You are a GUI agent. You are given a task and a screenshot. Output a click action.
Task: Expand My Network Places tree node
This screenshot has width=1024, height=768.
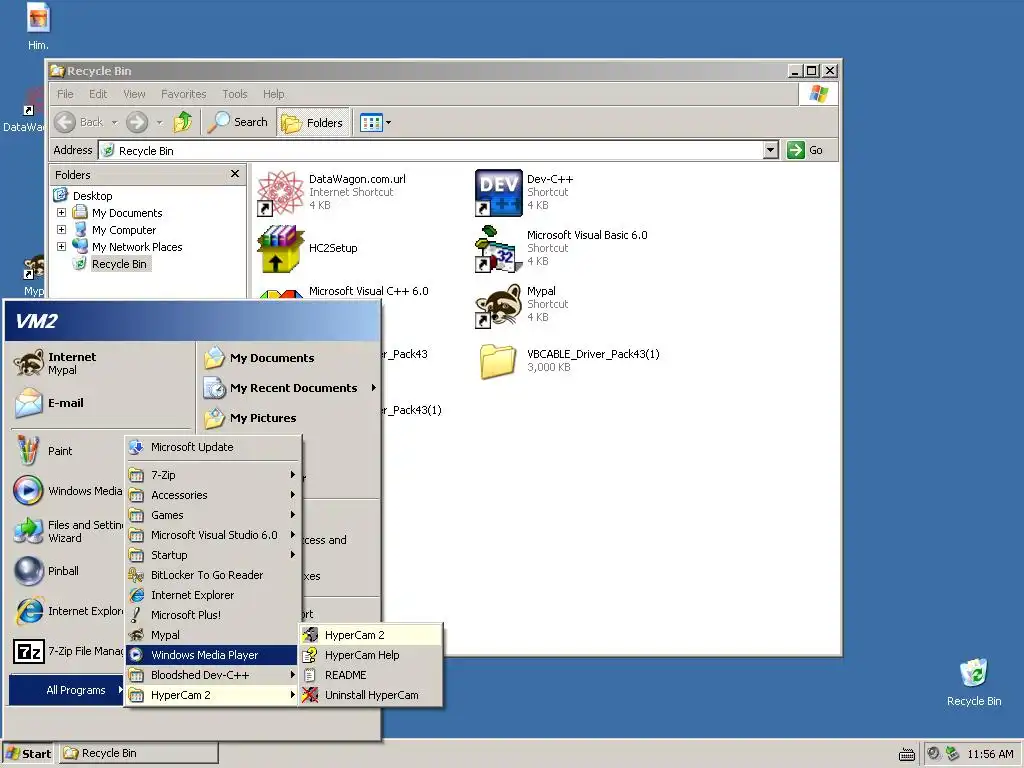click(61, 246)
